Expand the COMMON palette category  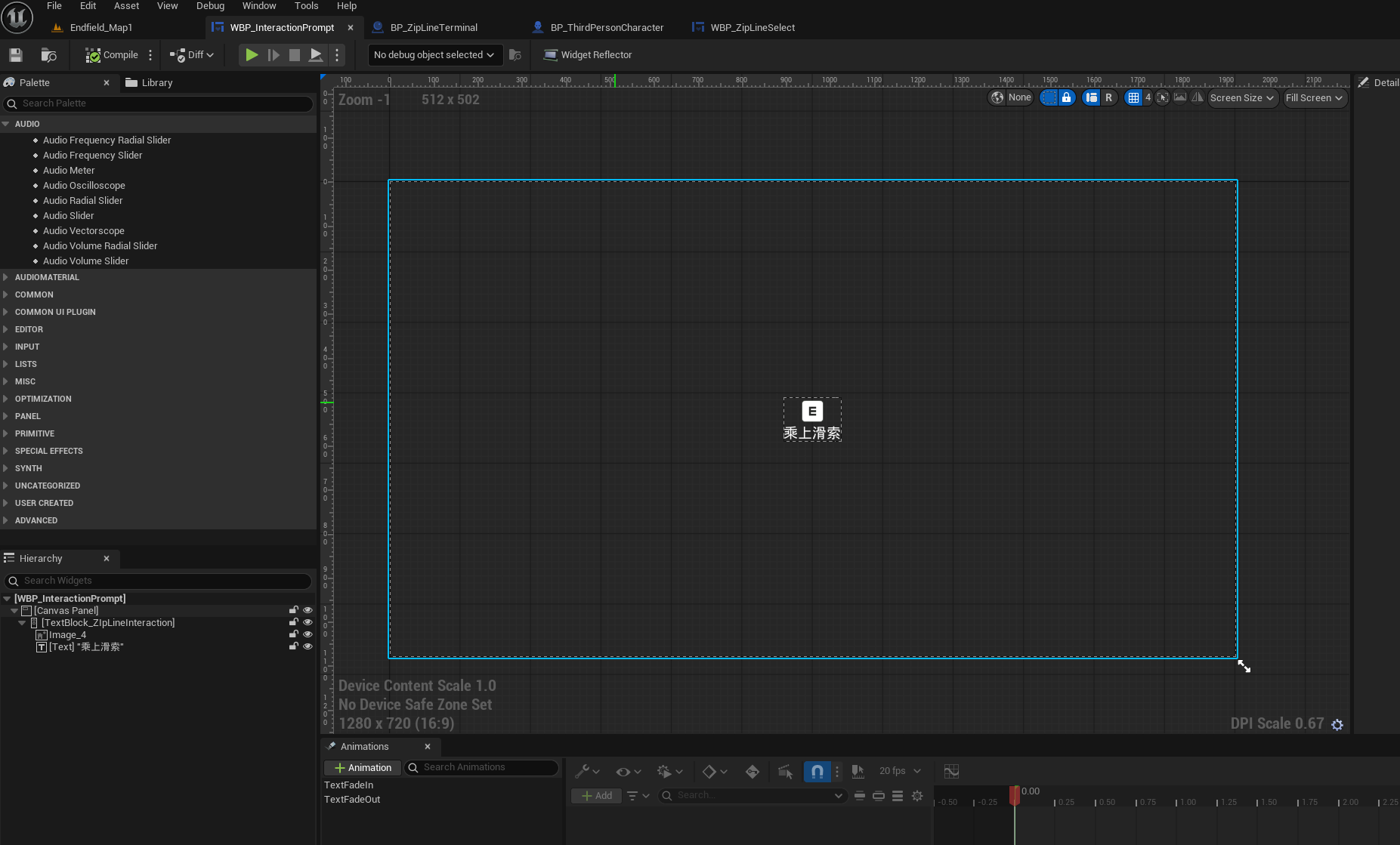point(34,295)
